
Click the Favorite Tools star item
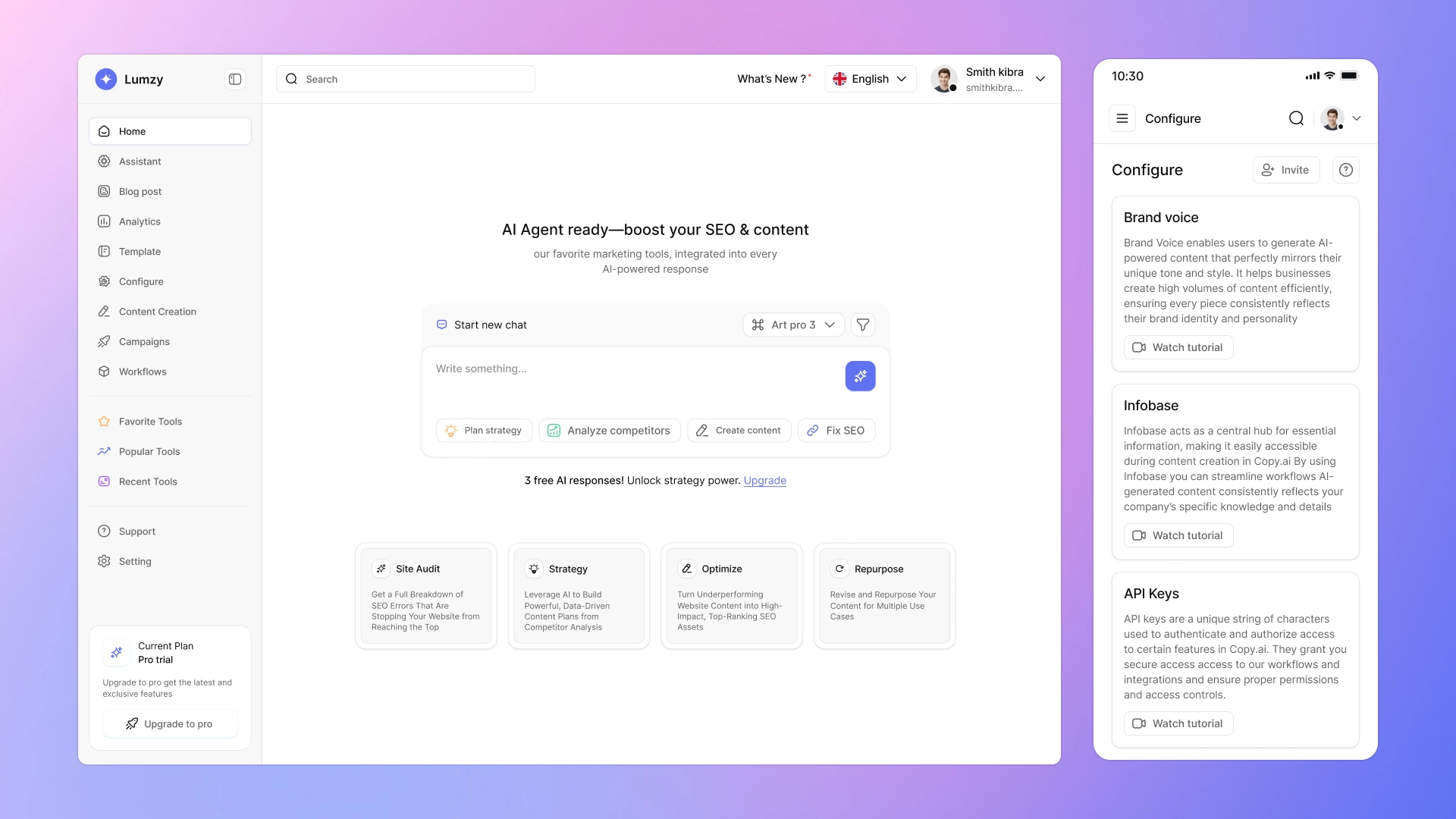[149, 422]
